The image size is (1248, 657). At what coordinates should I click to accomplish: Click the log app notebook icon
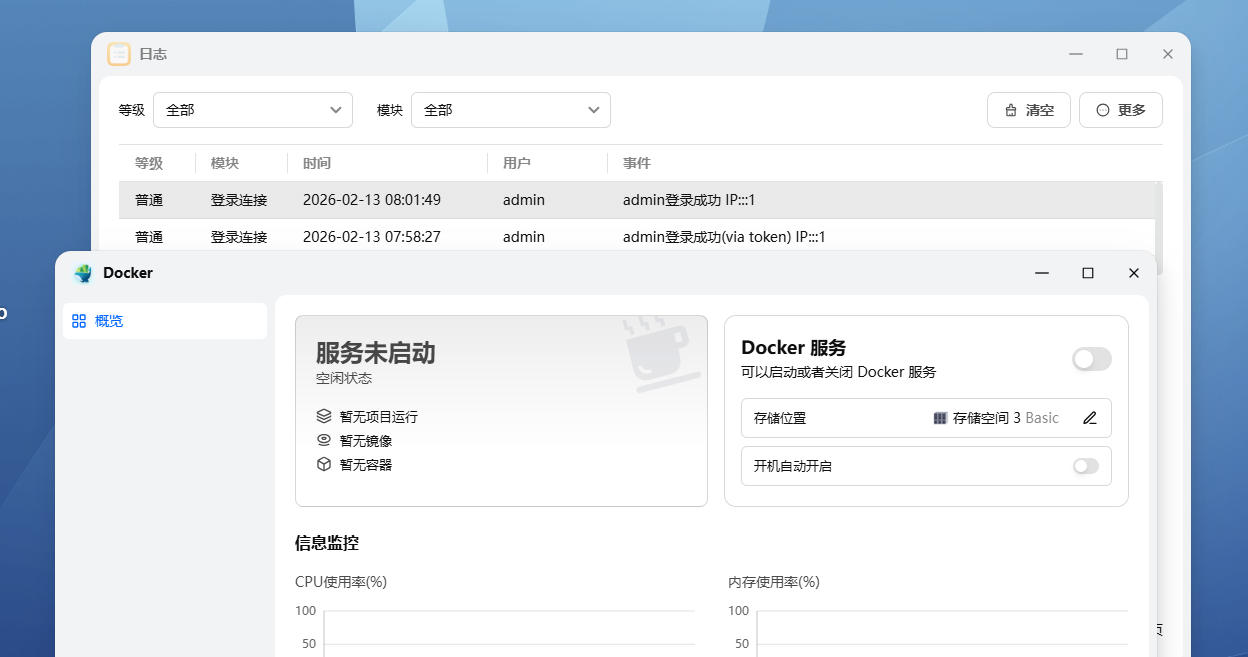coord(119,54)
